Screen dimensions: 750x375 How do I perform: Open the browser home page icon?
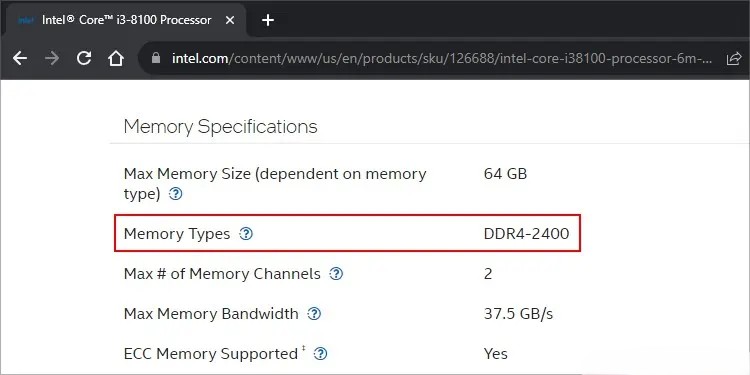click(x=116, y=58)
